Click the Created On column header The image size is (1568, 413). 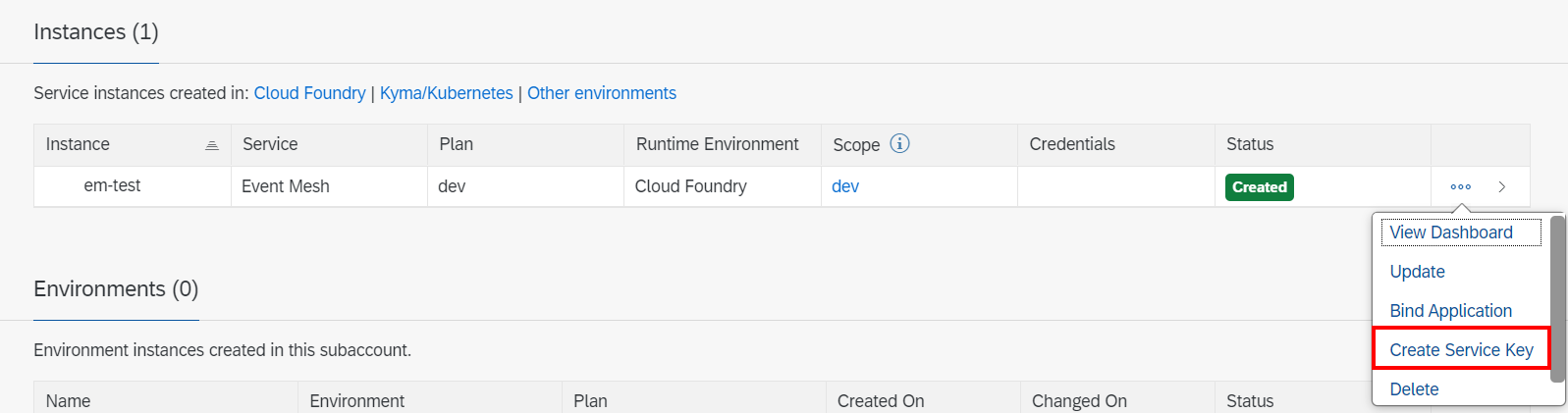pos(881,400)
